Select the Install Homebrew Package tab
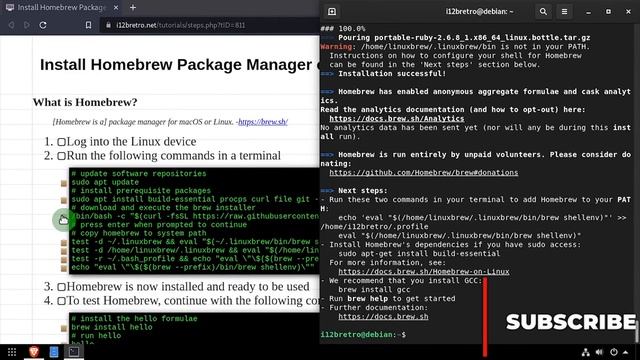 pyautogui.click(x=61, y=7)
